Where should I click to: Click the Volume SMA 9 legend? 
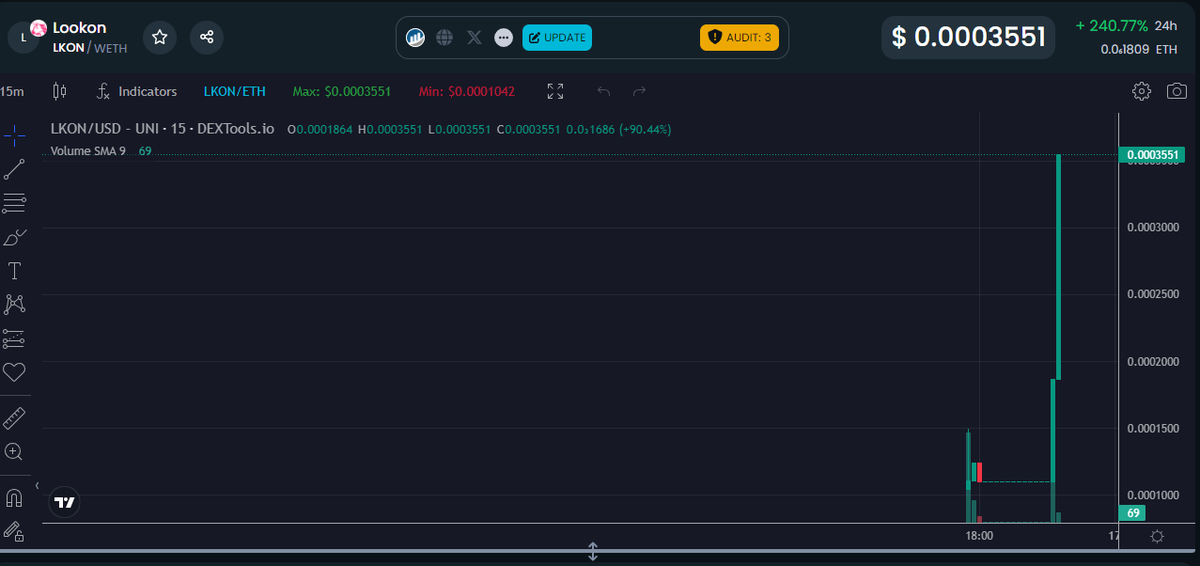point(88,151)
